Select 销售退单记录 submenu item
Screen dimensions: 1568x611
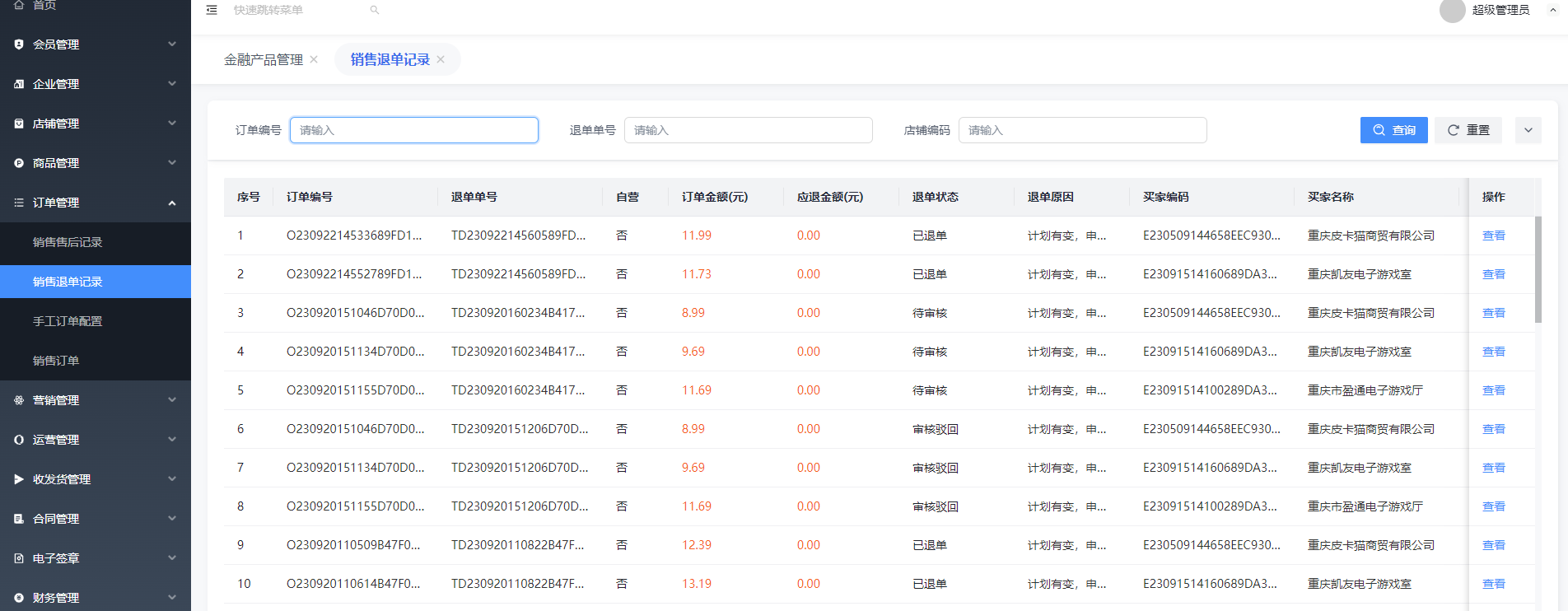tap(96, 282)
